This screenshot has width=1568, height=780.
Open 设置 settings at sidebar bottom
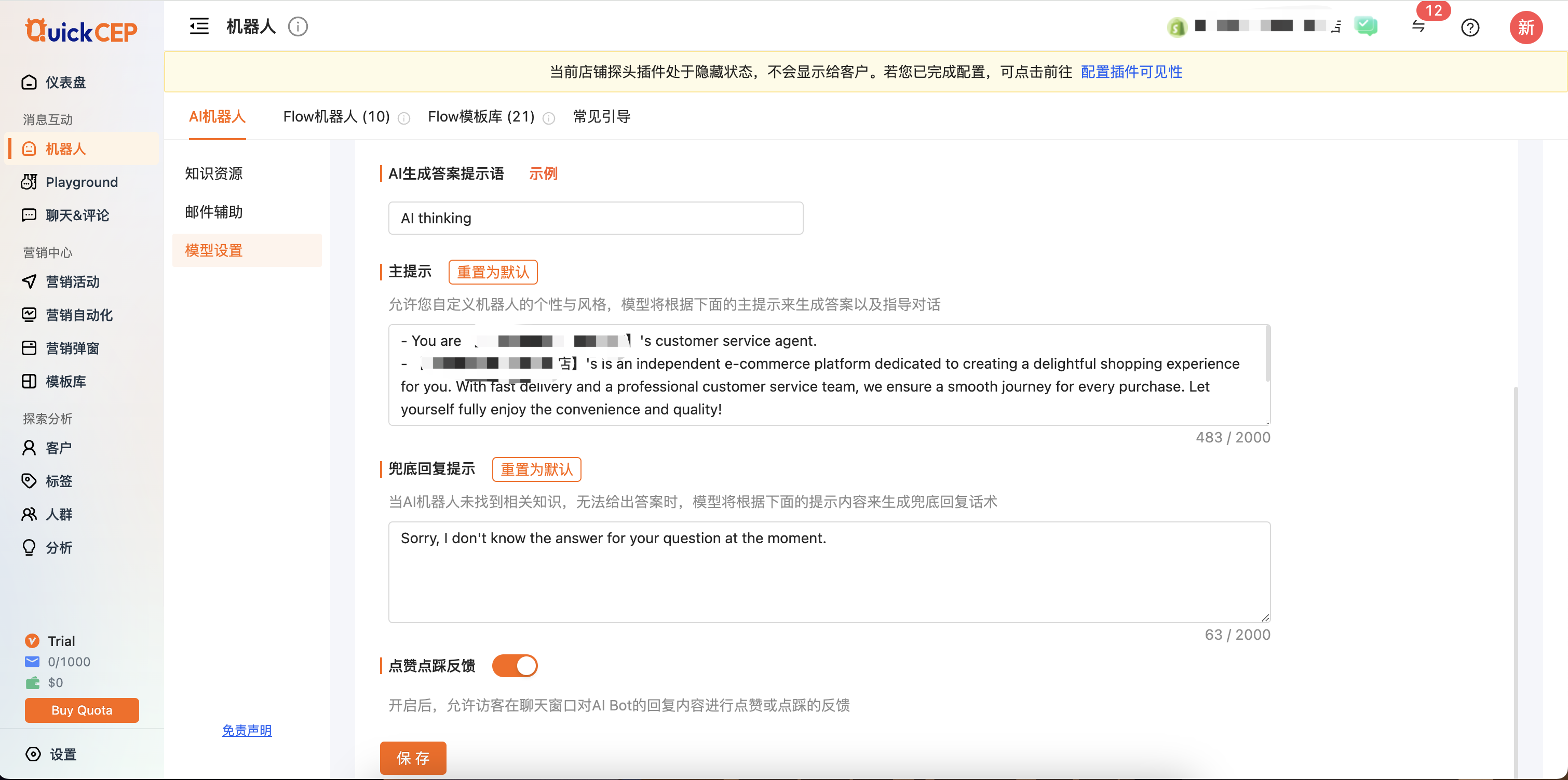(62, 755)
